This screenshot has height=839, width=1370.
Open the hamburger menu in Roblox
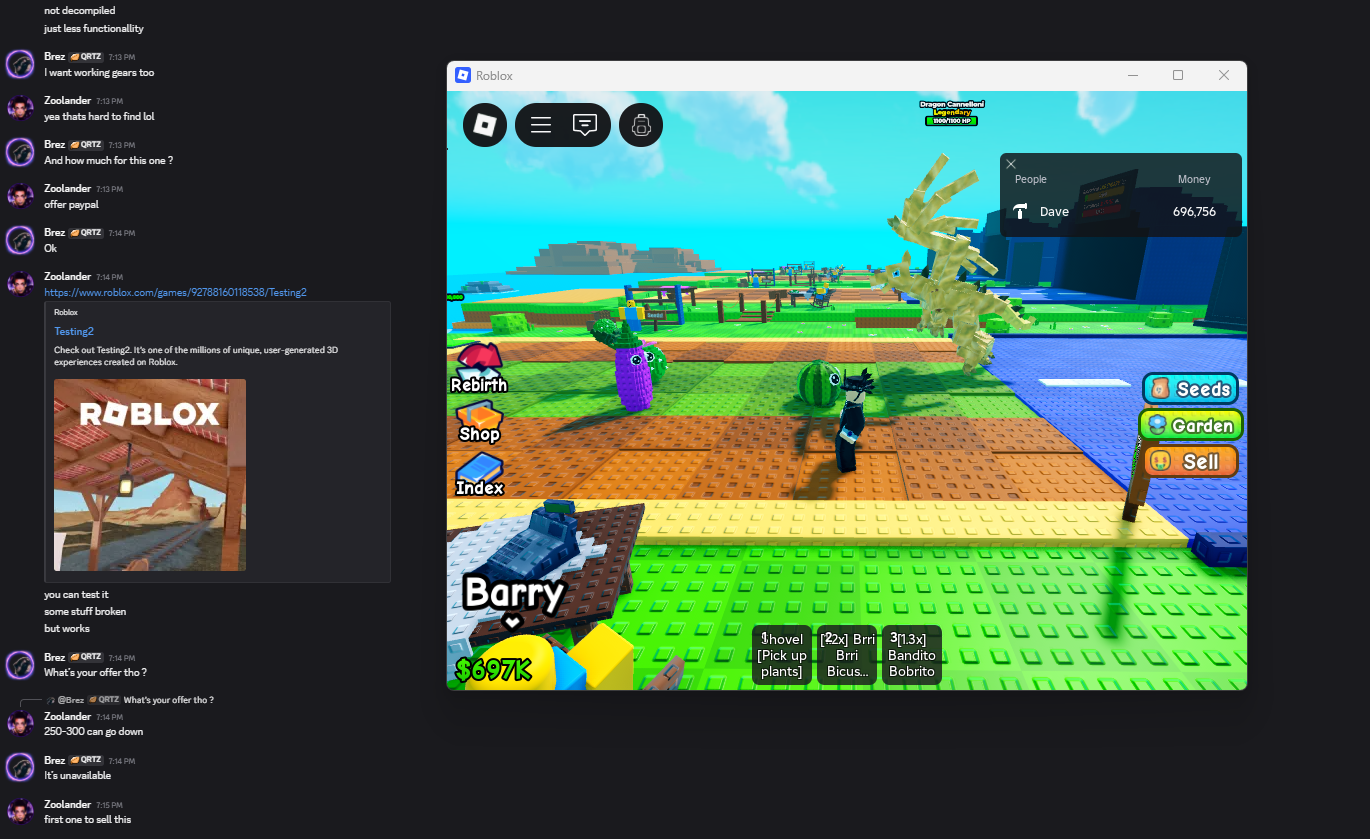point(541,125)
